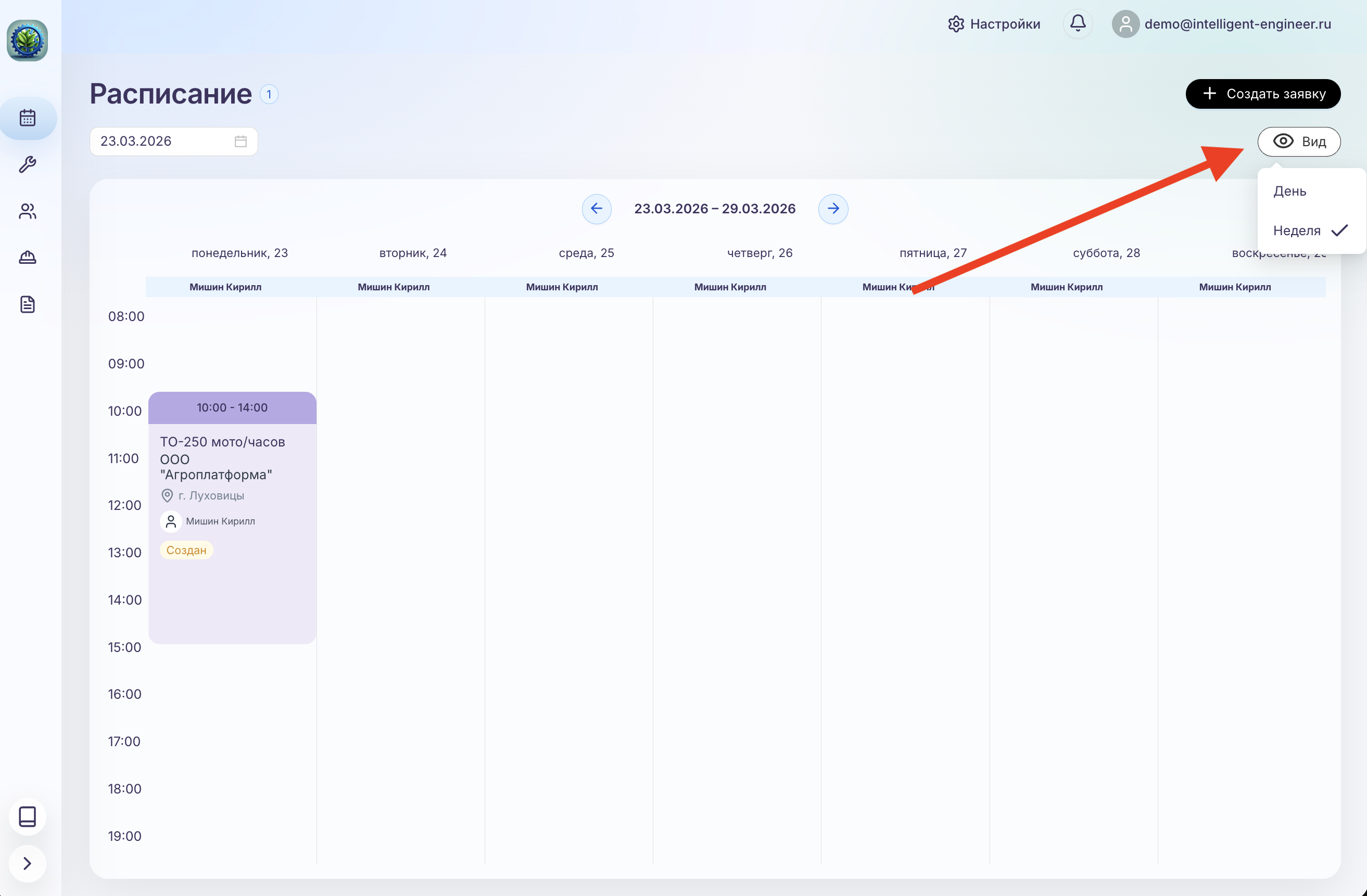Click ООО "Агроплатформа" client name
1367x896 pixels.
click(x=216, y=467)
